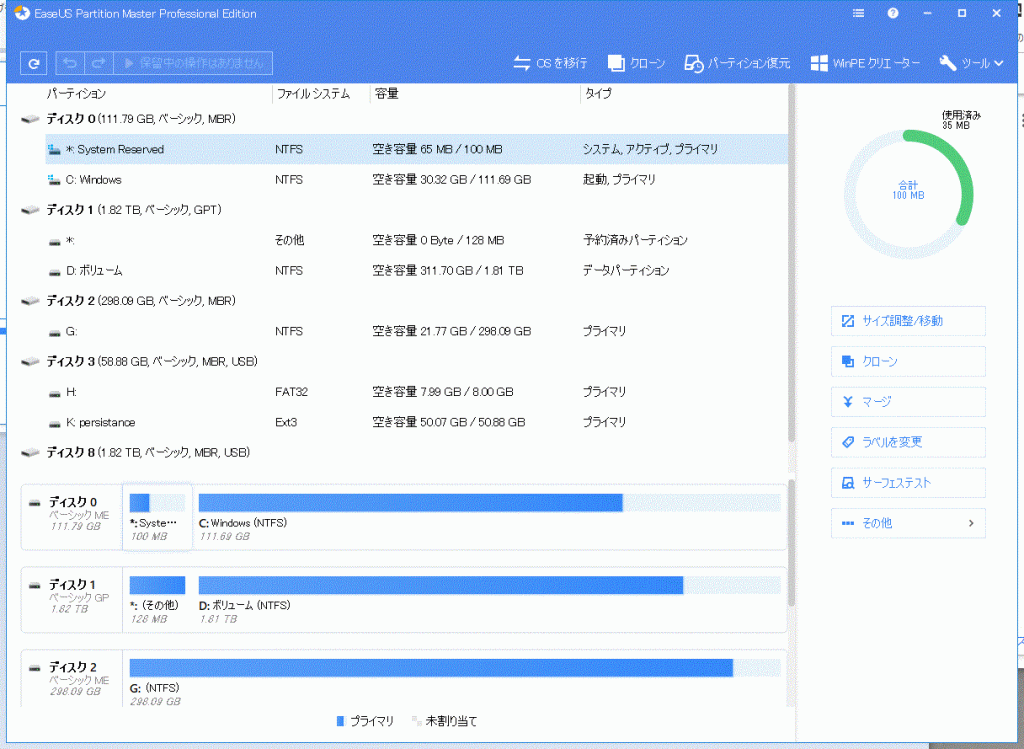The image size is (1024, 749).
Task: Open the help question mark icon
Action: [893, 13]
